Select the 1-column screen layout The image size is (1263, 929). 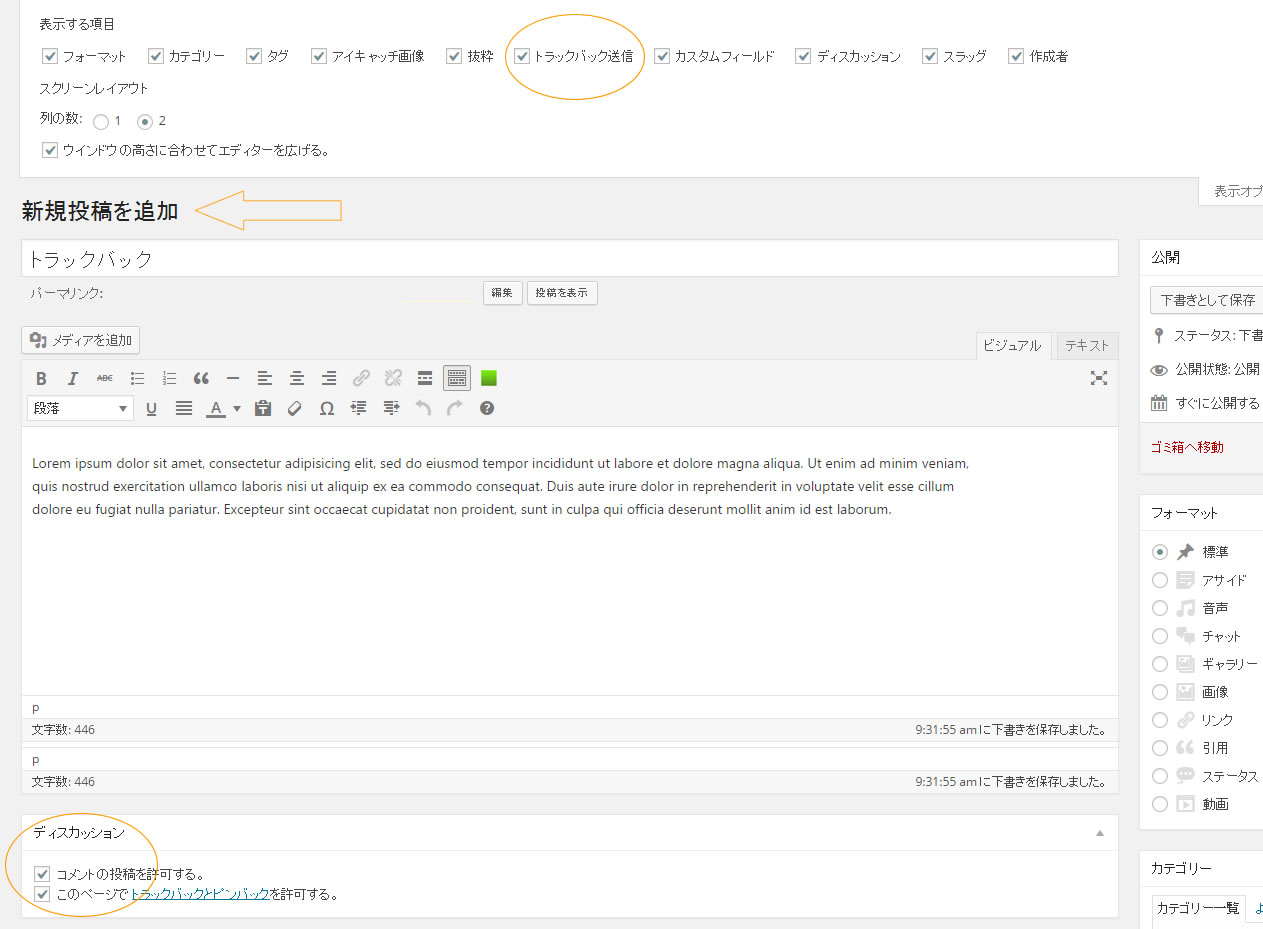(x=101, y=121)
